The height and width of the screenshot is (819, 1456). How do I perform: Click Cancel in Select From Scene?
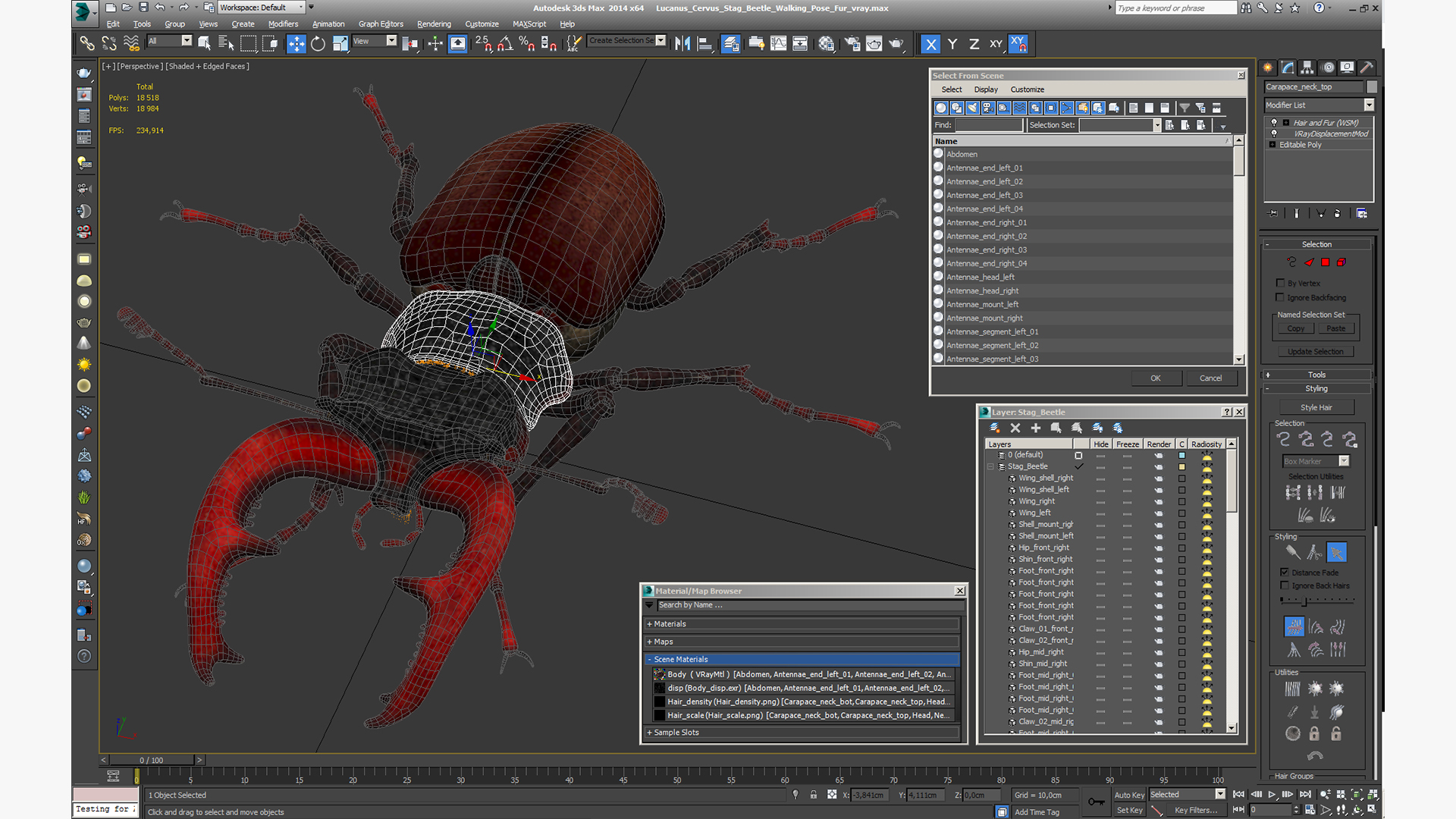[x=1210, y=378]
